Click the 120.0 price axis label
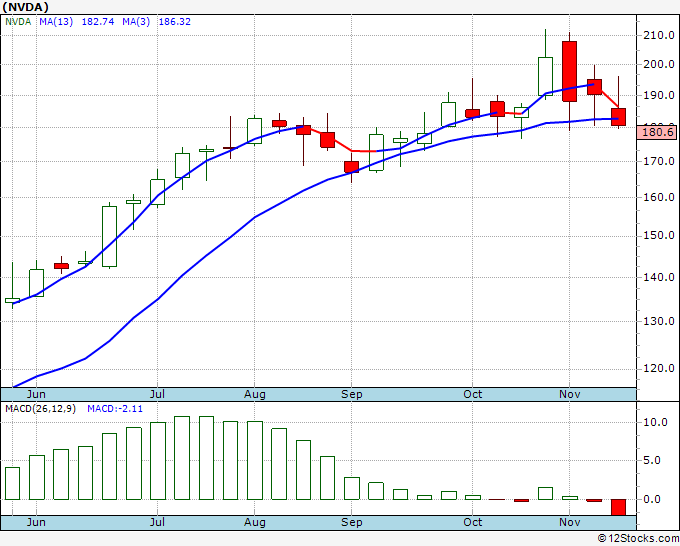680x546 pixels. click(x=658, y=369)
